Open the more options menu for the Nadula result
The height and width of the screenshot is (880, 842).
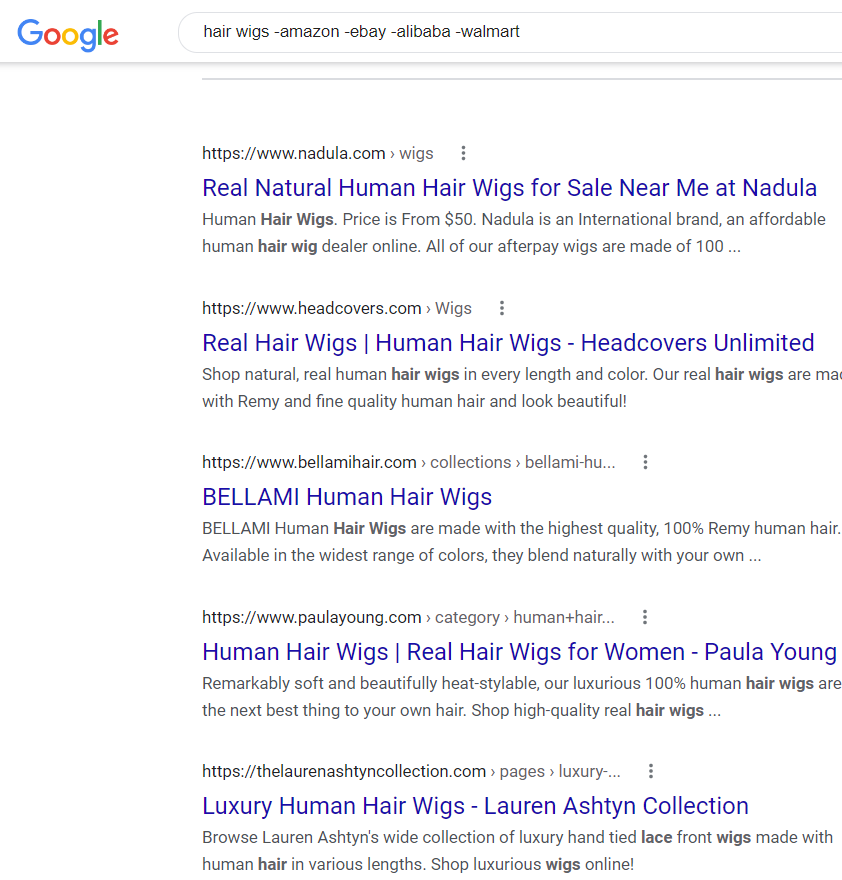[x=463, y=153]
